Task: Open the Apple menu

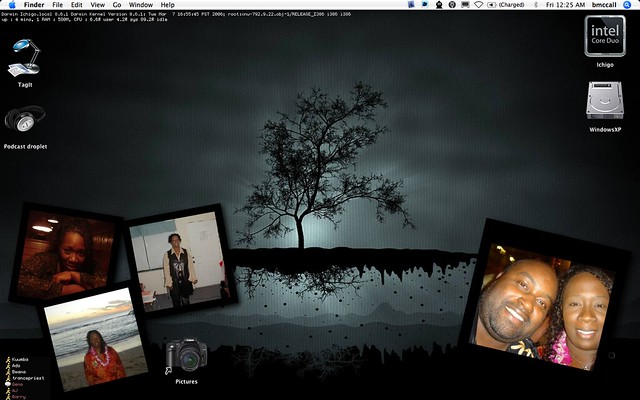Action: pos(12,5)
